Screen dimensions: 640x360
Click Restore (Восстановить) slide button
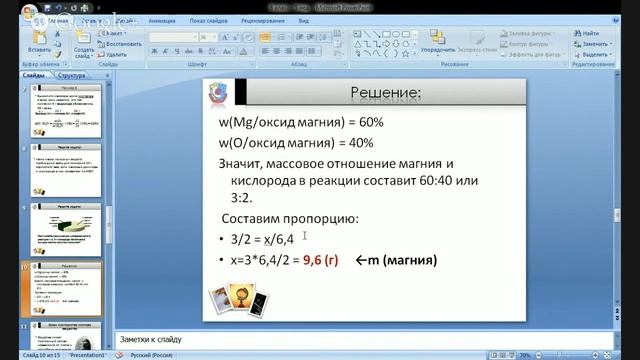(120, 44)
